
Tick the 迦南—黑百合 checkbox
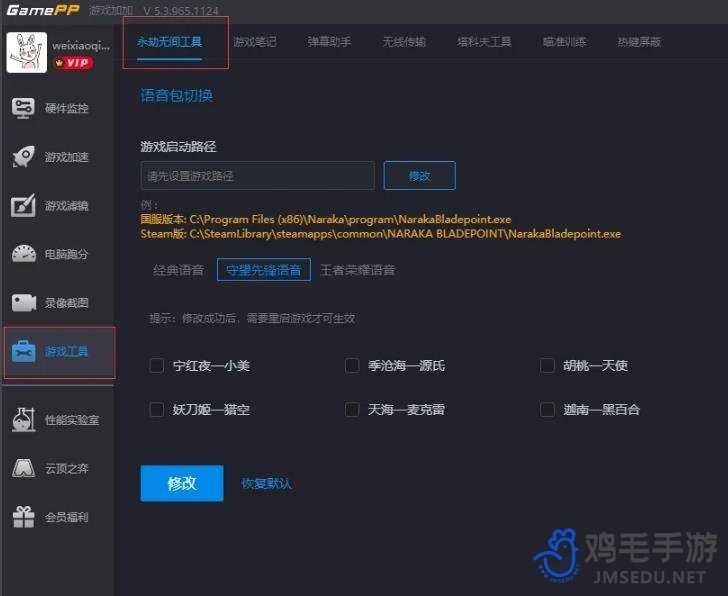(x=547, y=409)
